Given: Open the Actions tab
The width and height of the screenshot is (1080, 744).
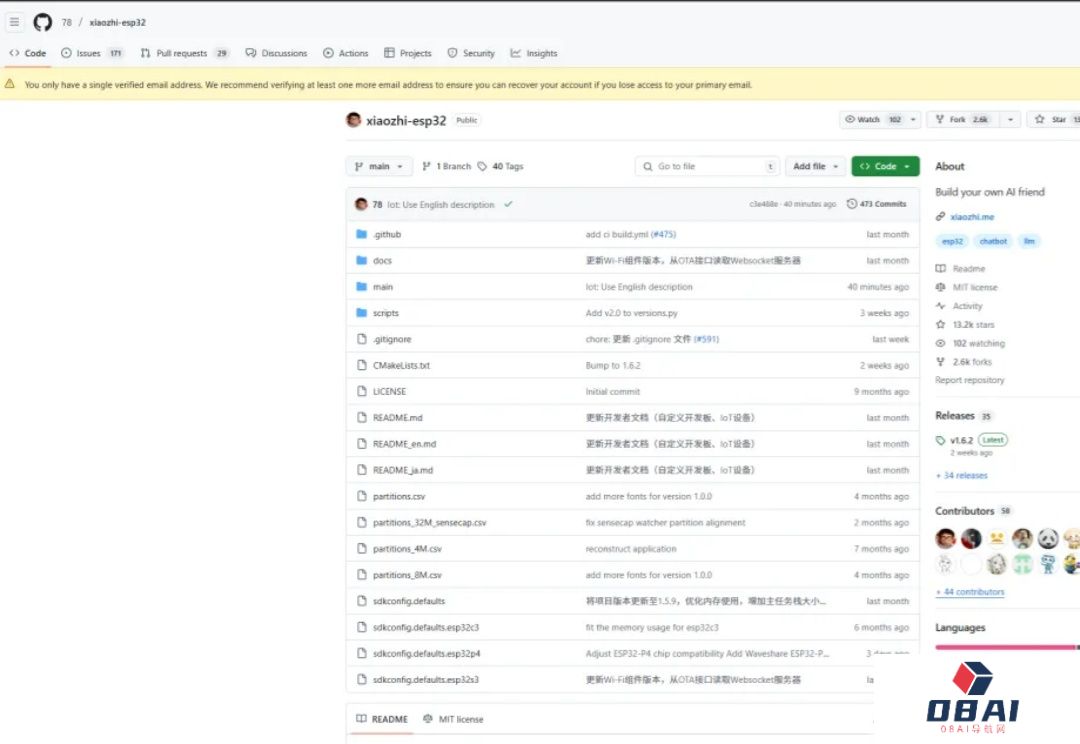Looking at the screenshot, I should 346,53.
